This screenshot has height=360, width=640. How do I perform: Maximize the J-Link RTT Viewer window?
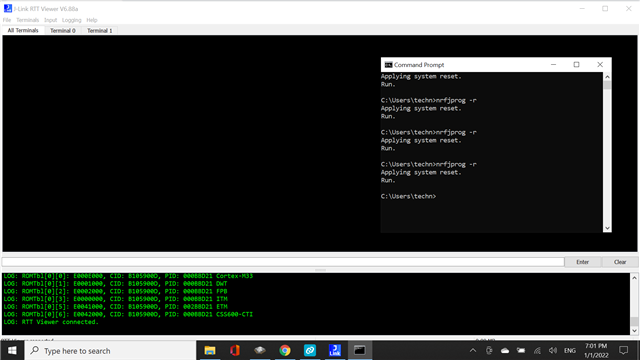click(605, 9)
